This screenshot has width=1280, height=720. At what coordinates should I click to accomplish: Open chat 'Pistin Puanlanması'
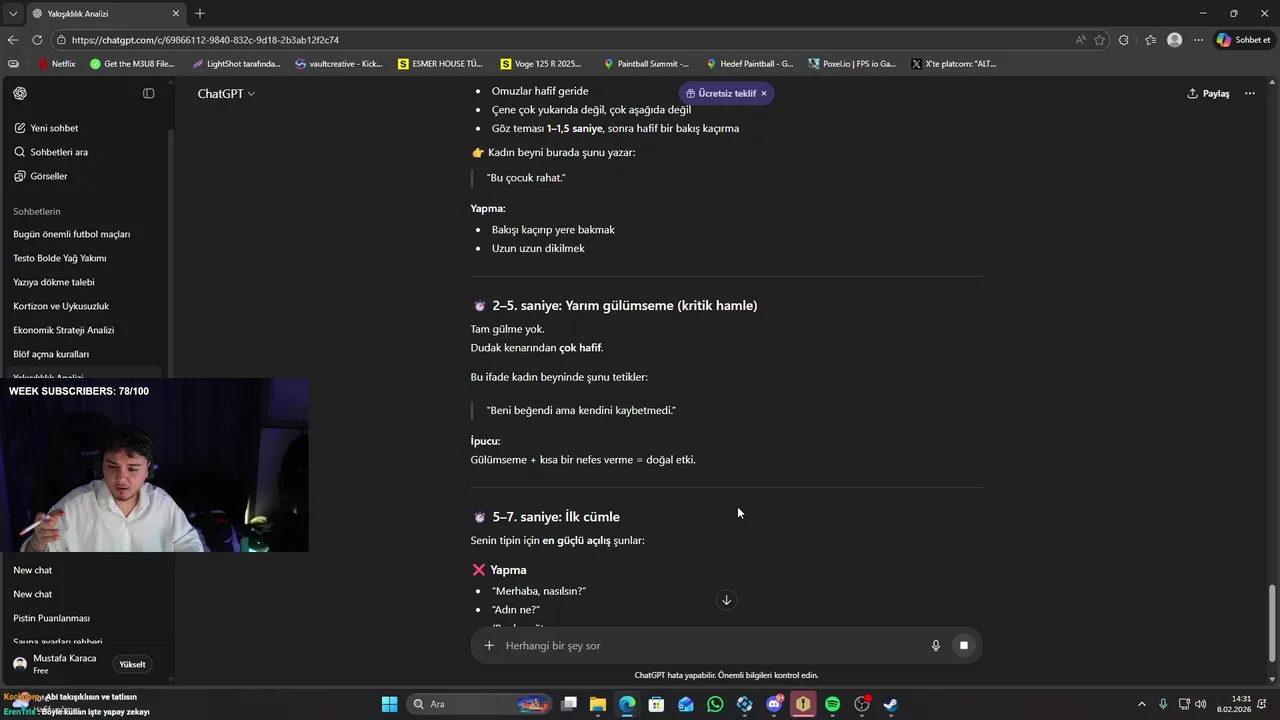pos(51,618)
